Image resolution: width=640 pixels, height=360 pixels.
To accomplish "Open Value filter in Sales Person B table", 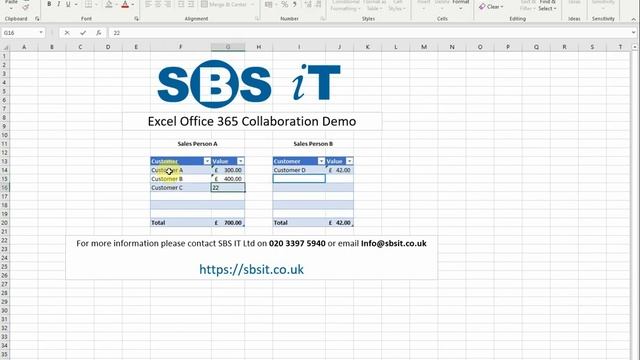I will [x=349, y=161].
